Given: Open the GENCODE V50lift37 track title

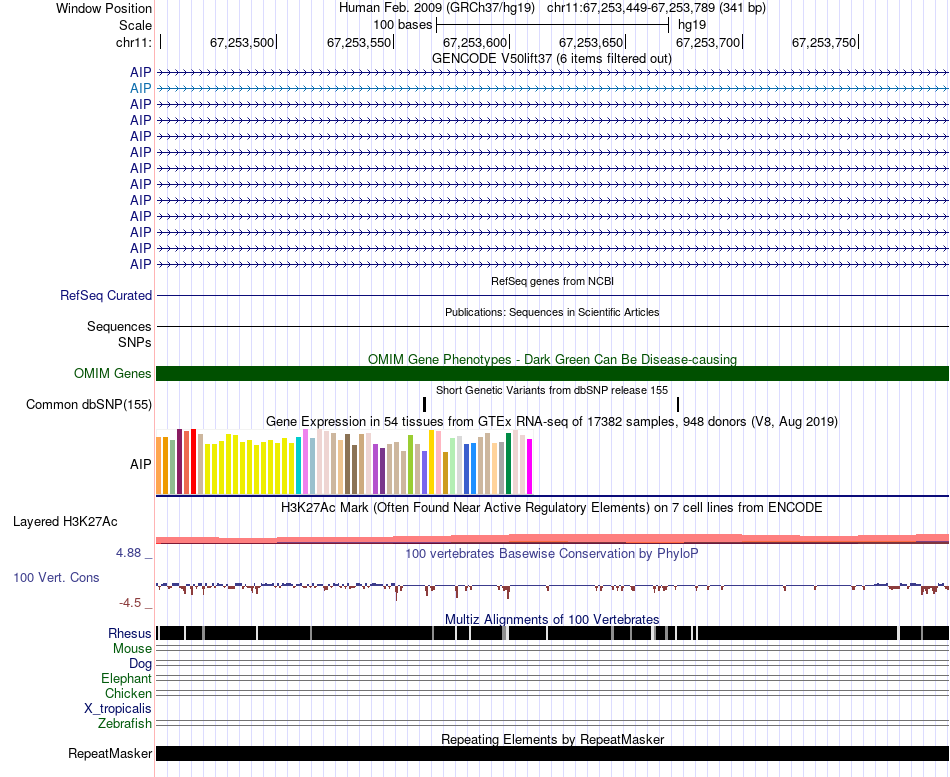Looking at the screenshot, I should (x=551, y=59).
